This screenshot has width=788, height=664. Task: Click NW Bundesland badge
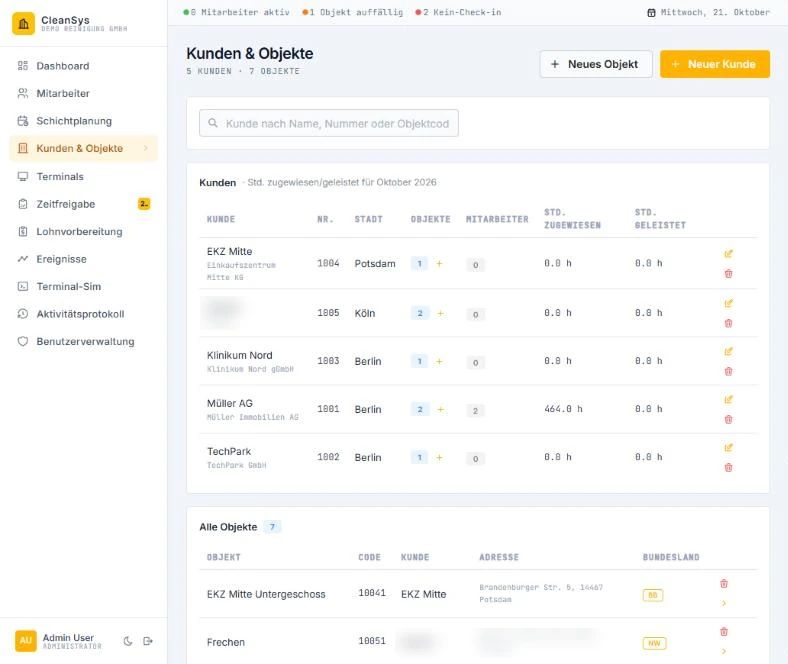click(654, 643)
